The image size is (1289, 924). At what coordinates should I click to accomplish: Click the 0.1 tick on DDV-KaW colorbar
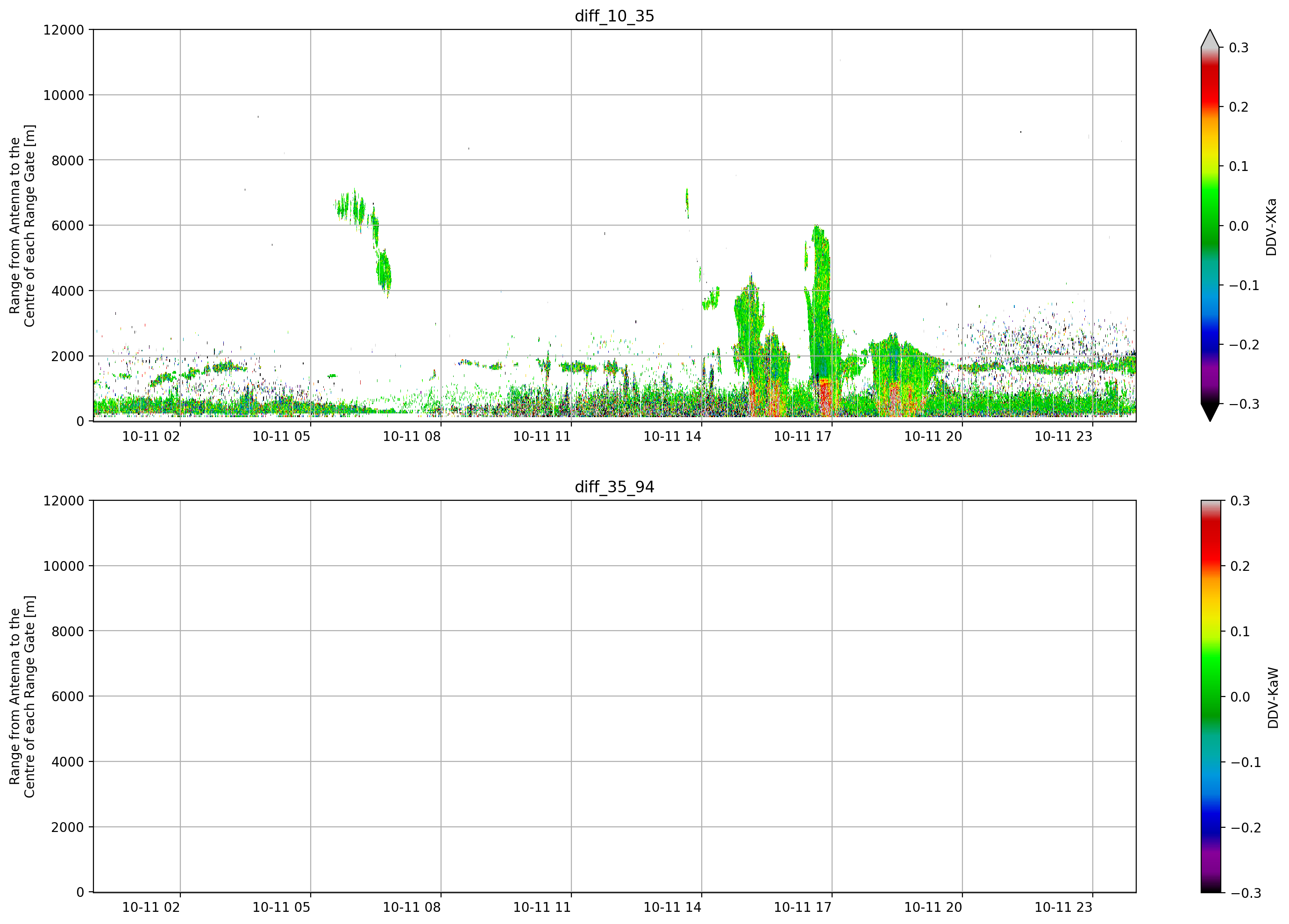click(1240, 632)
